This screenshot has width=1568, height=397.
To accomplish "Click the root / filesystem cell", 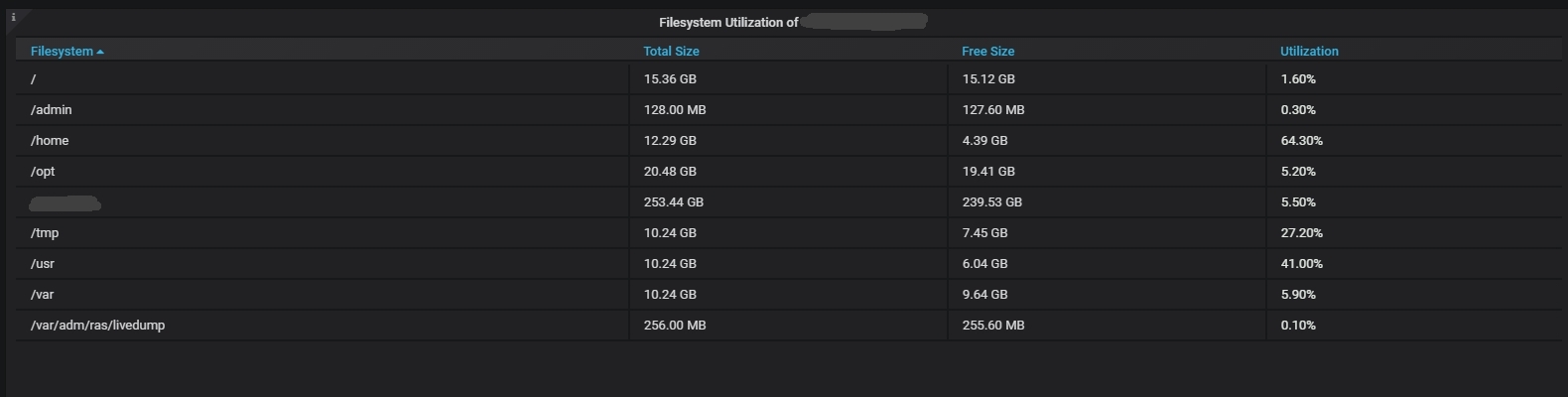I will pos(34,79).
